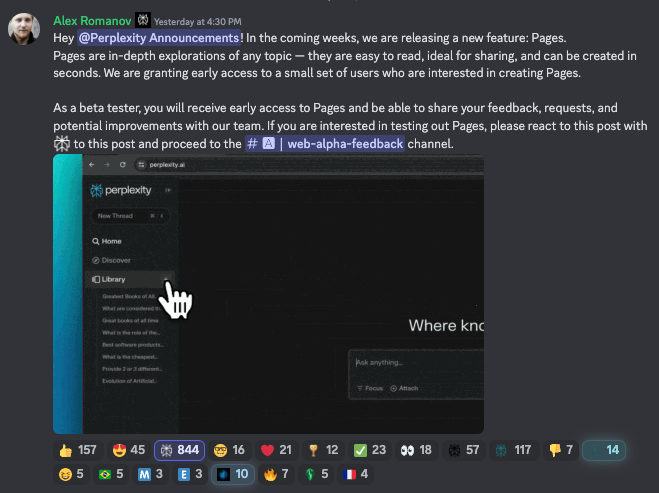
Task: Click the eyes emoji reaction with 18
Action: [418, 450]
